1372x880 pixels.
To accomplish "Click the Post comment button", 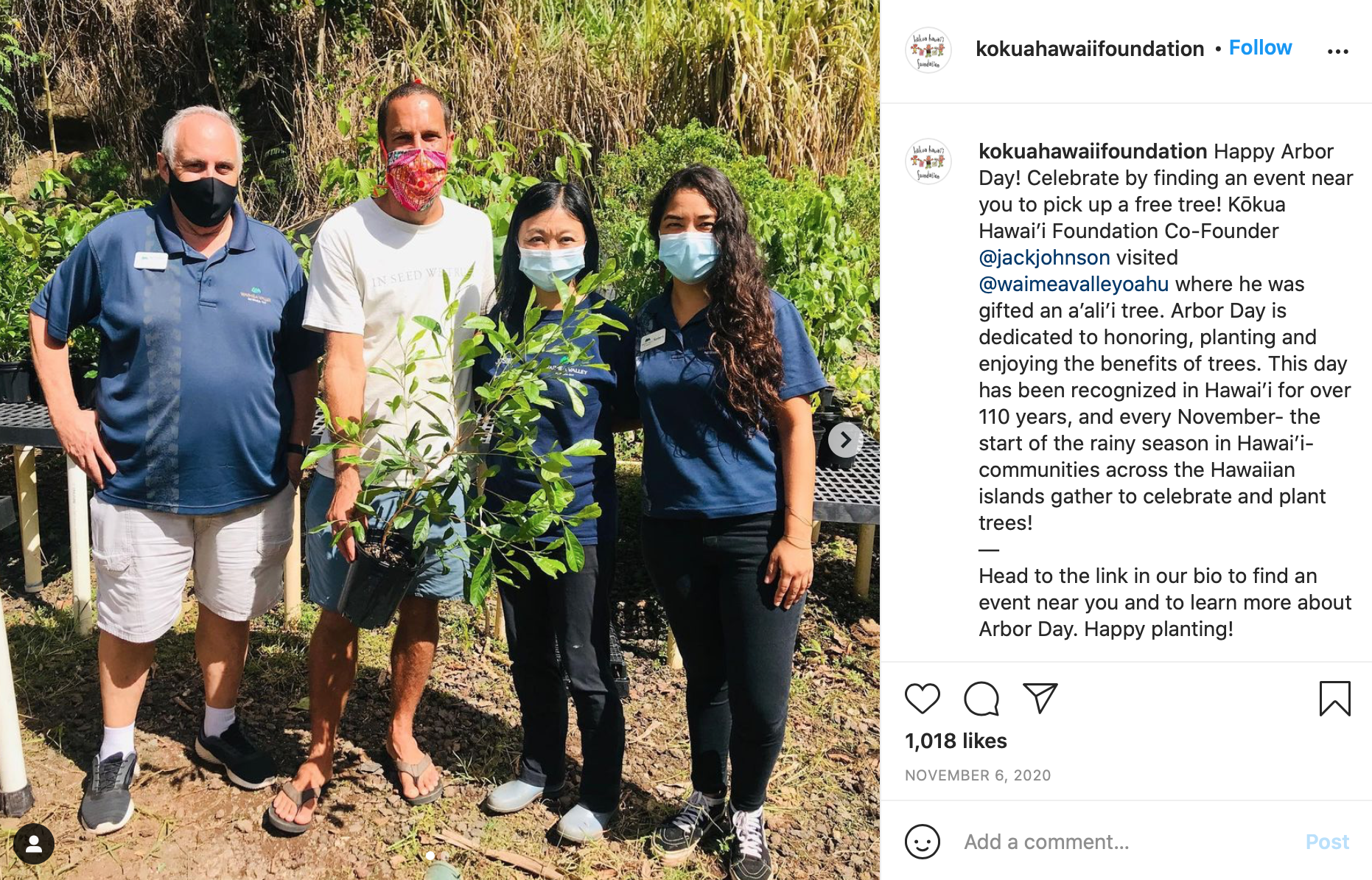I will coord(1327,842).
